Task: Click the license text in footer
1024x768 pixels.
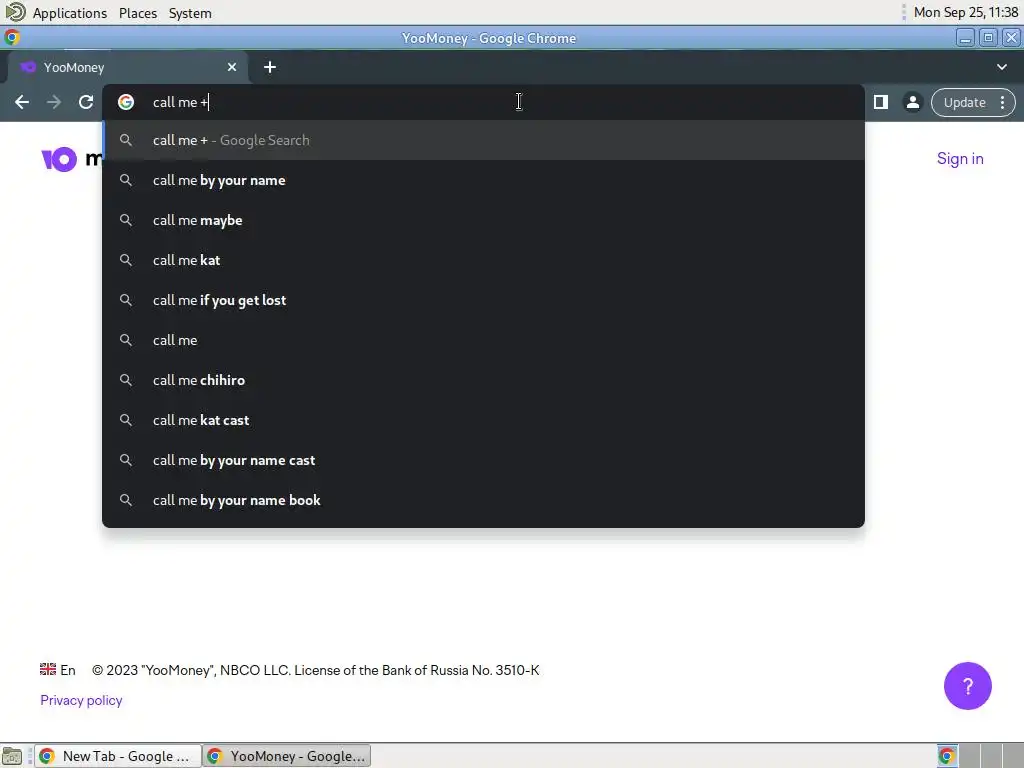Action: 315,670
